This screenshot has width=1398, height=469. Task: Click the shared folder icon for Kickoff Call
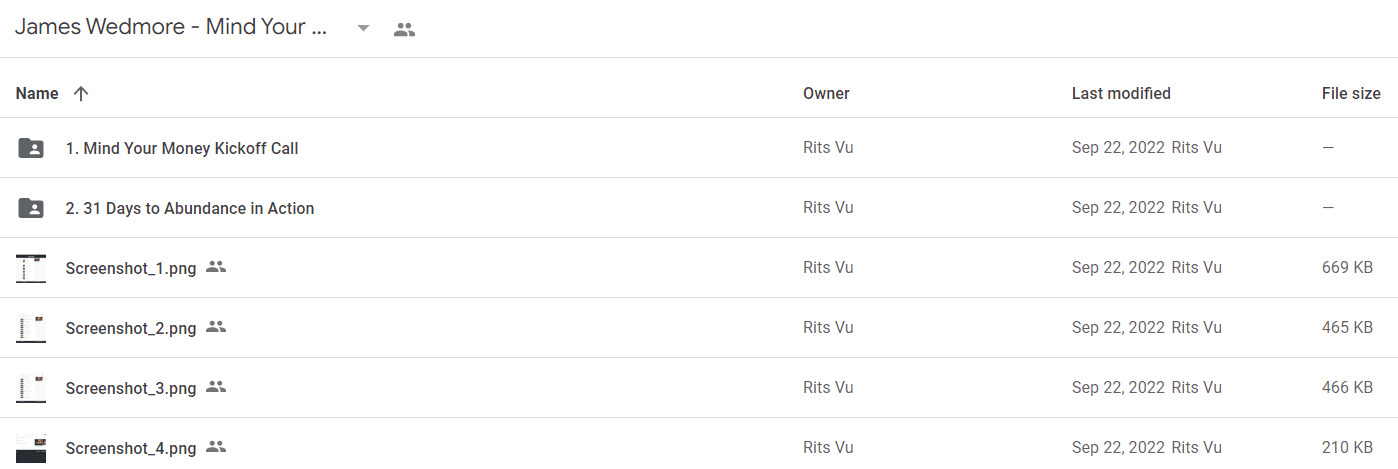[31, 148]
